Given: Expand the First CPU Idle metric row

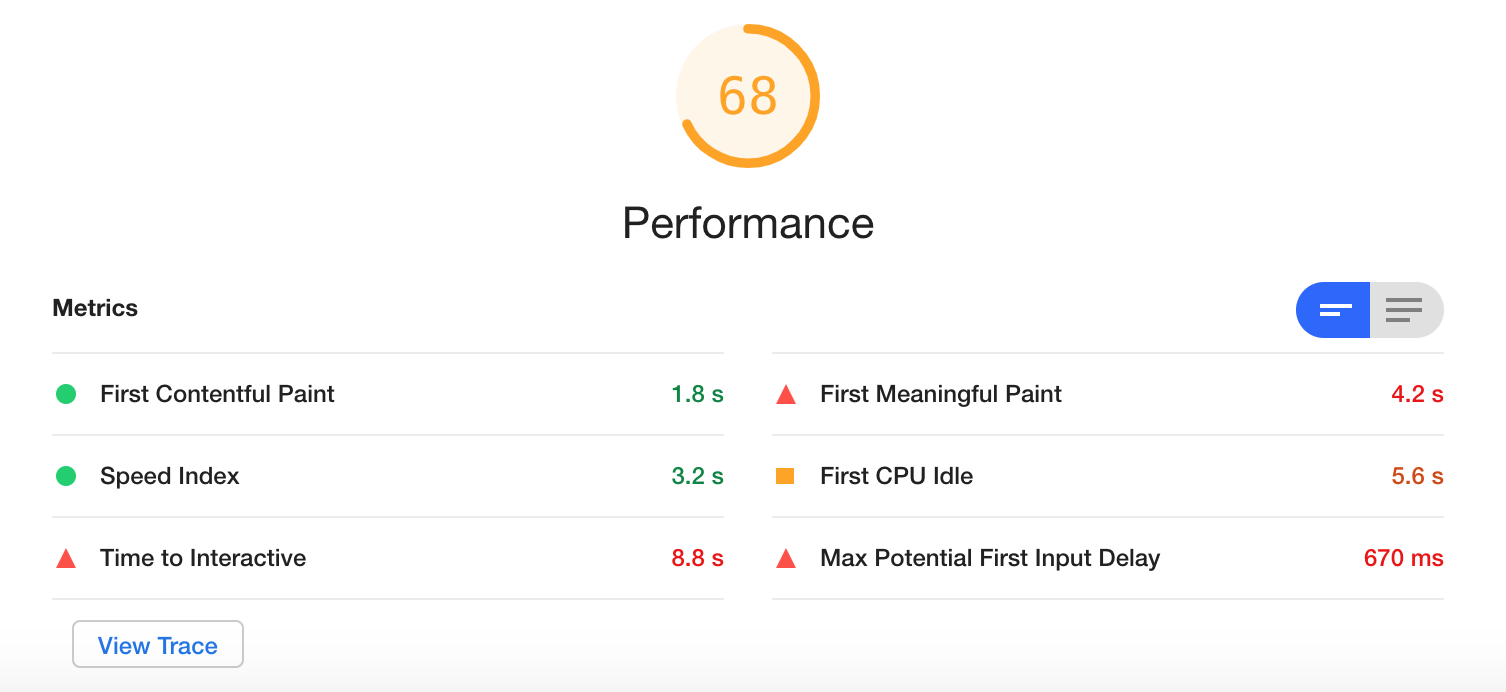Looking at the screenshot, I should pos(896,476).
